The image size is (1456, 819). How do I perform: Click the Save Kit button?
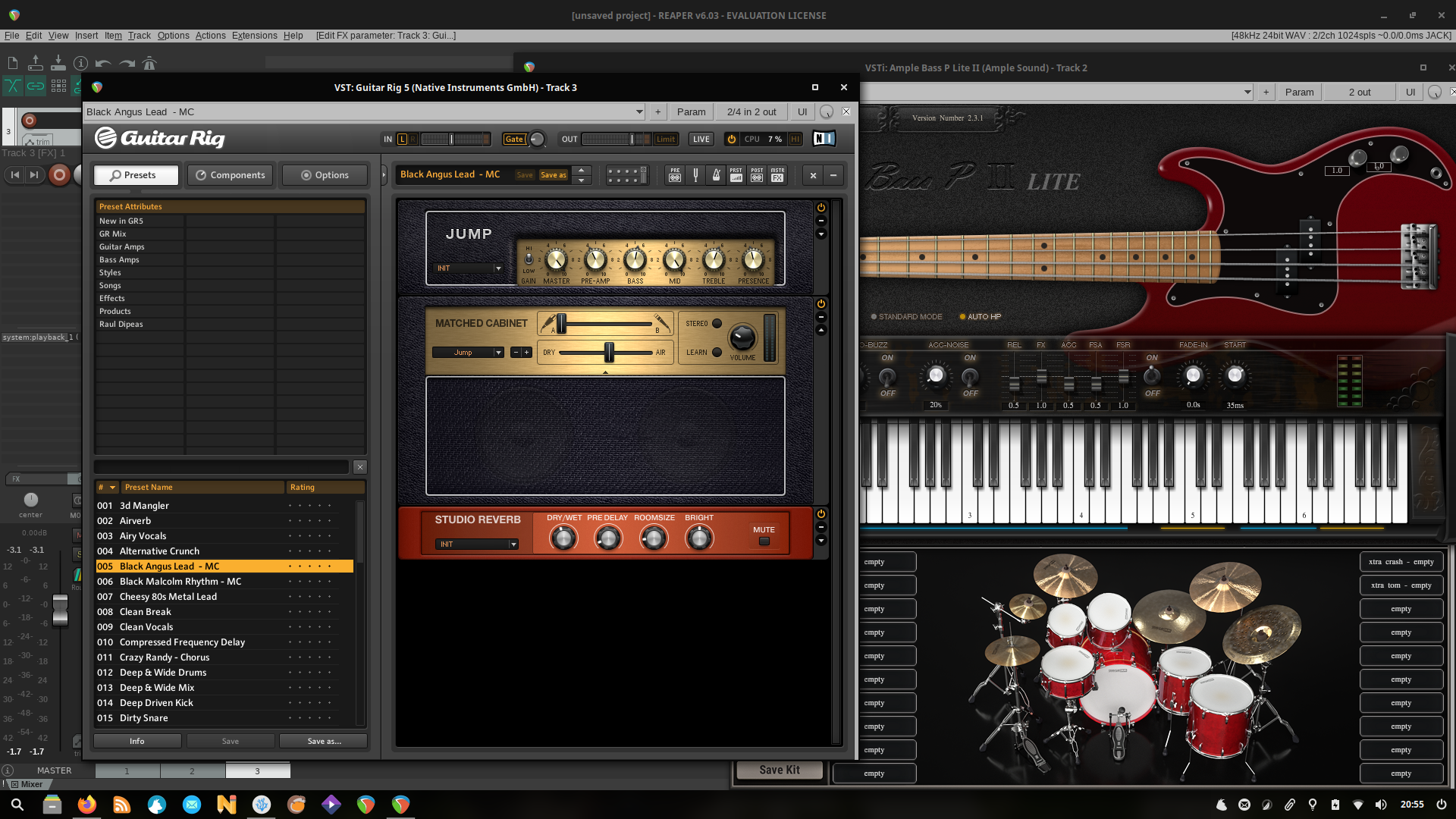tap(779, 770)
